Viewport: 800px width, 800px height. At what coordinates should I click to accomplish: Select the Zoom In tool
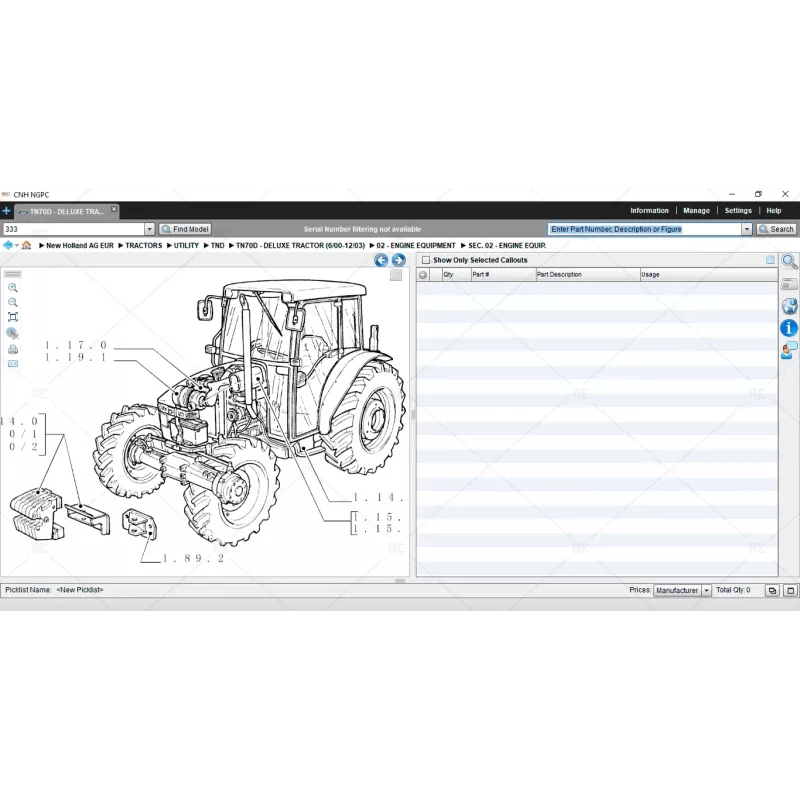click(x=13, y=288)
